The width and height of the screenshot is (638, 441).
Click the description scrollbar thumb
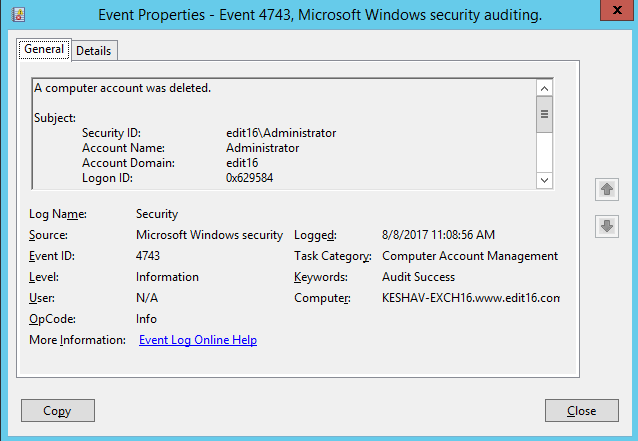point(544,114)
